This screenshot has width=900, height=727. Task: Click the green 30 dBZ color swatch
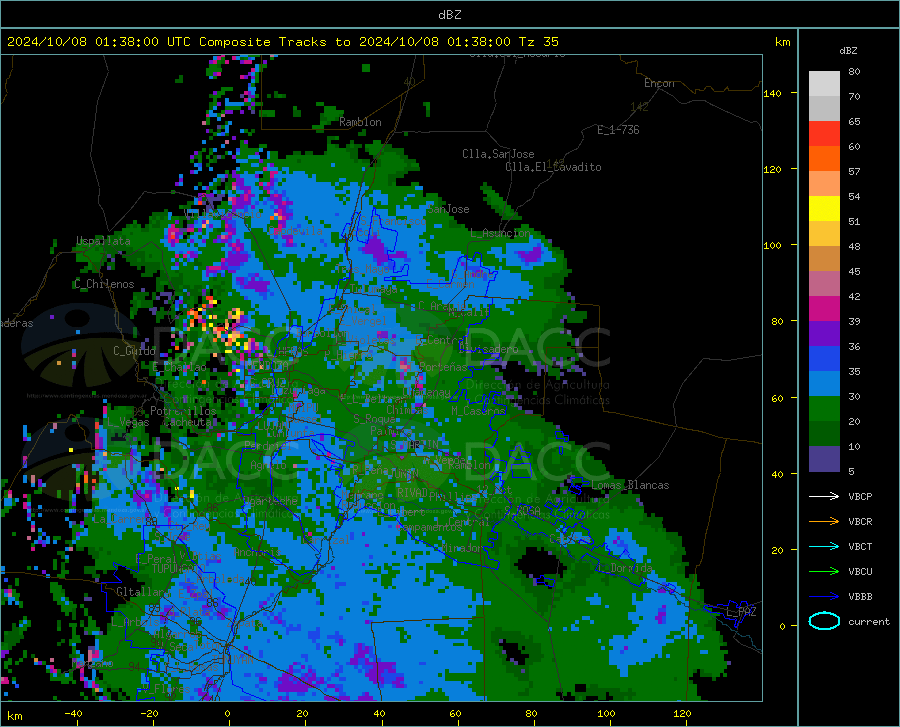[824, 409]
